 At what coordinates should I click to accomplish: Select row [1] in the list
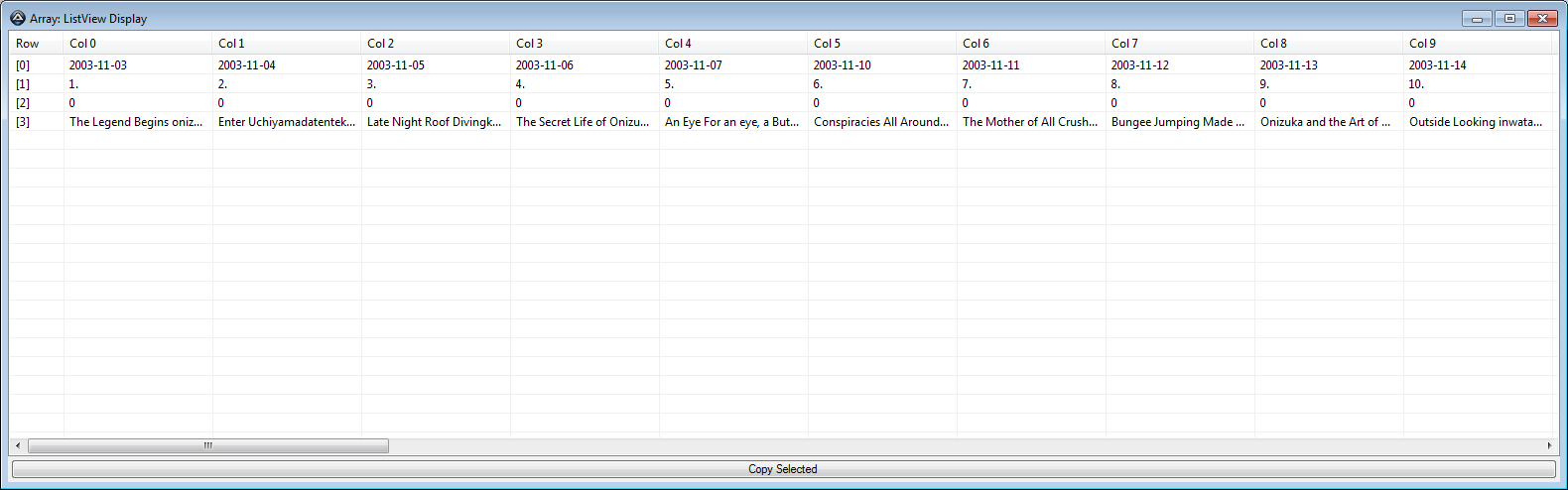pos(781,84)
